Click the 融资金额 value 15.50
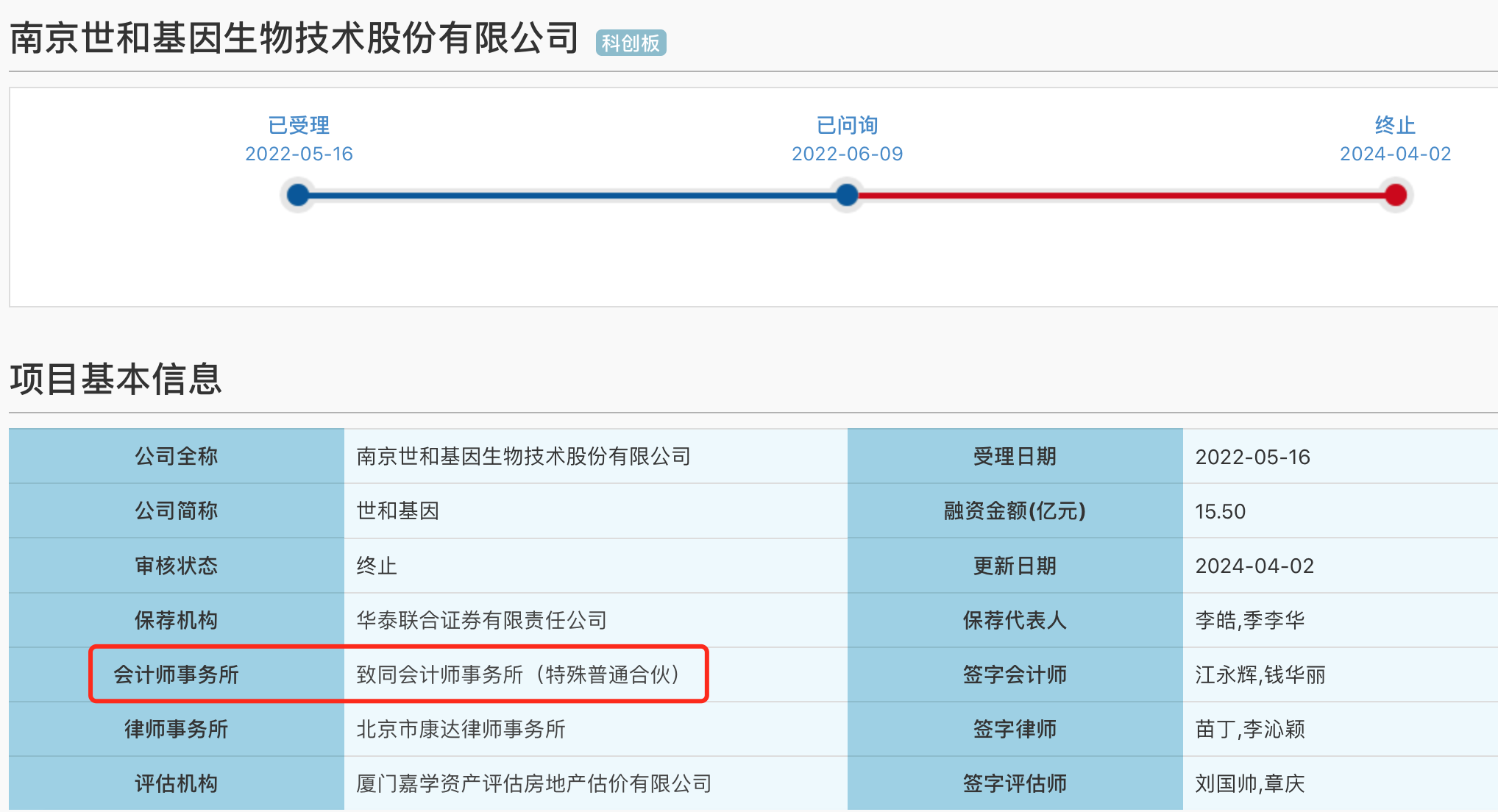Image resolution: width=1498 pixels, height=812 pixels. (1220, 511)
